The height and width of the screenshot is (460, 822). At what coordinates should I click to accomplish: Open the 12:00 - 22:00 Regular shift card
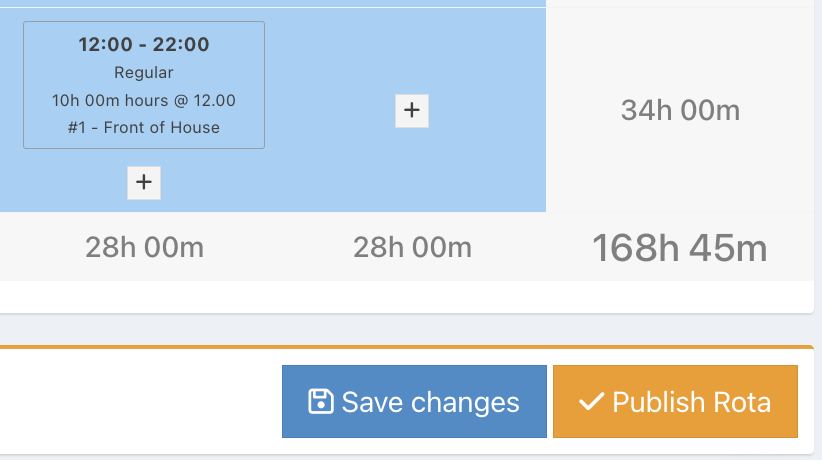click(x=144, y=85)
